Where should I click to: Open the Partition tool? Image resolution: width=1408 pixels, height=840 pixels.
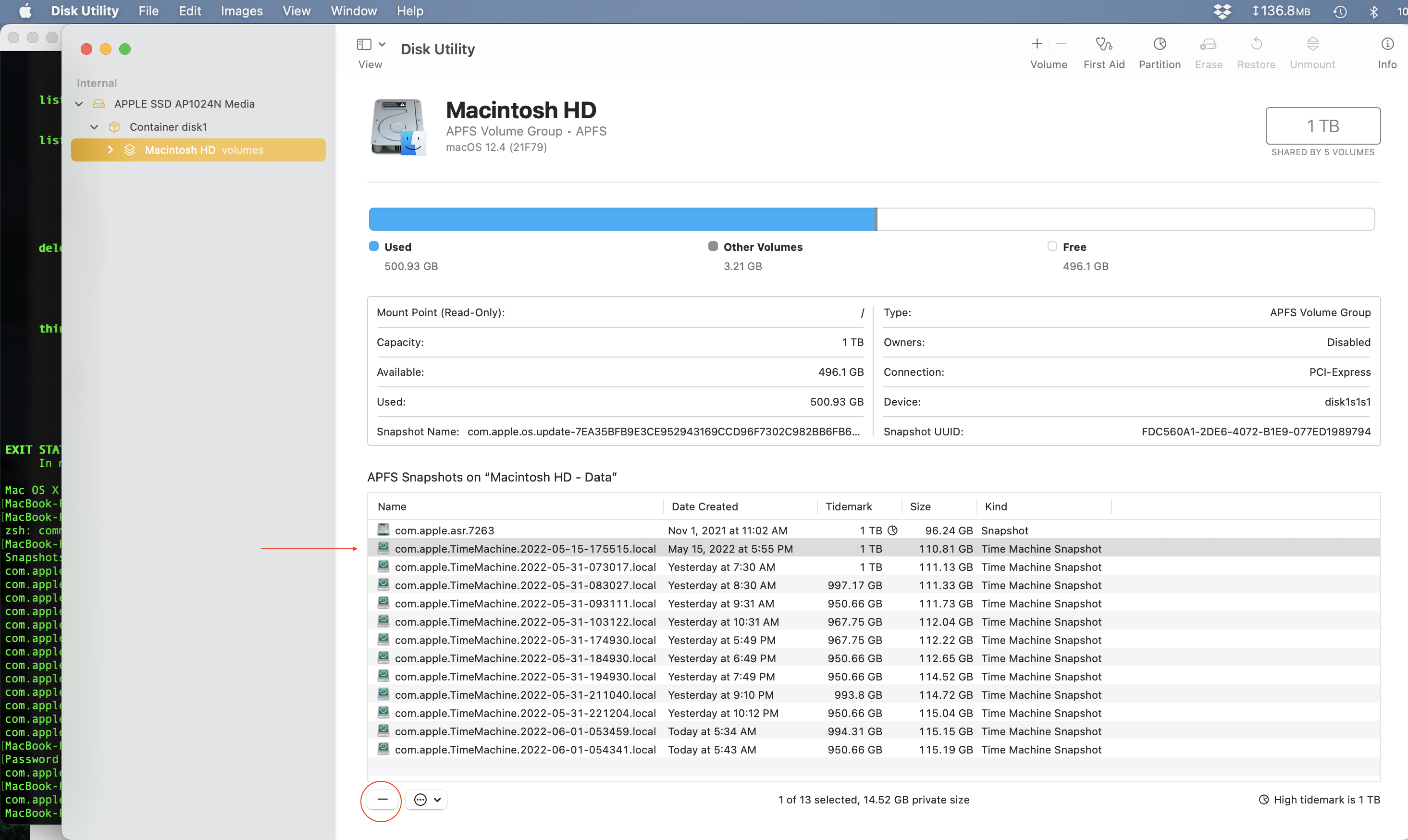click(1159, 44)
